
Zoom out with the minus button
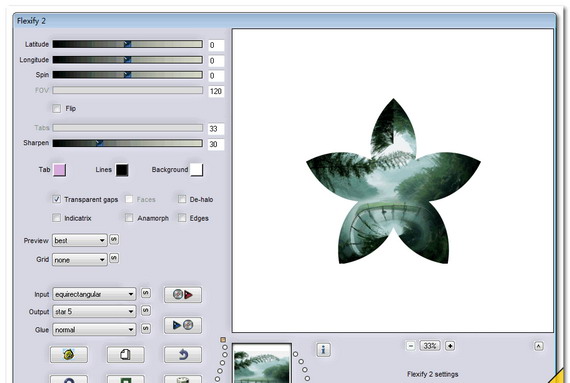pyautogui.click(x=411, y=346)
